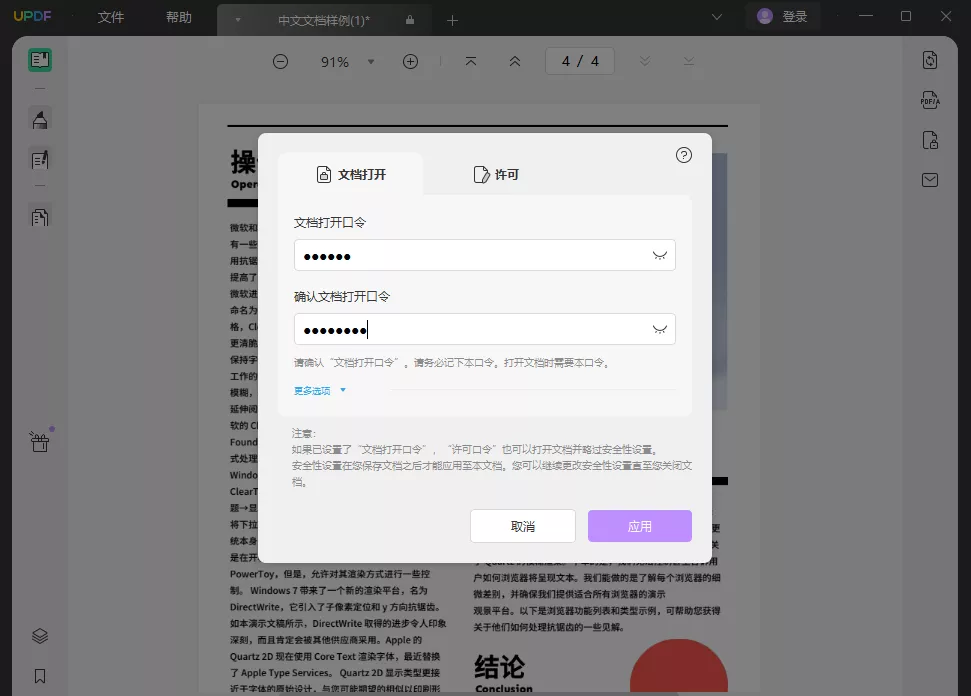Viewport: 971px width, 696px height.
Task: Switch to the 许可 tab
Action: pos(496,175)
